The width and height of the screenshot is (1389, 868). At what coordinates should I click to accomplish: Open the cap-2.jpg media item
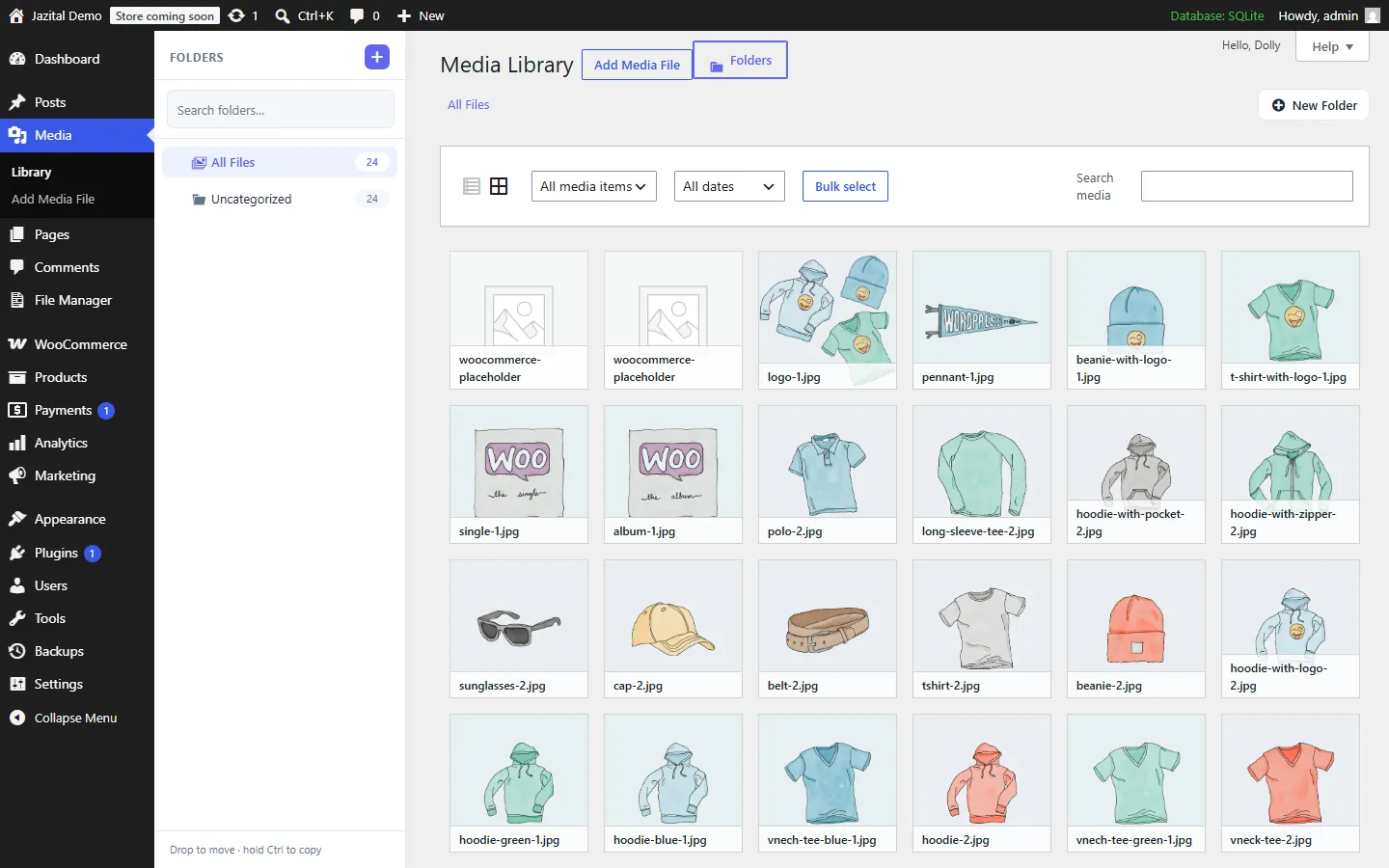(673, 629)
